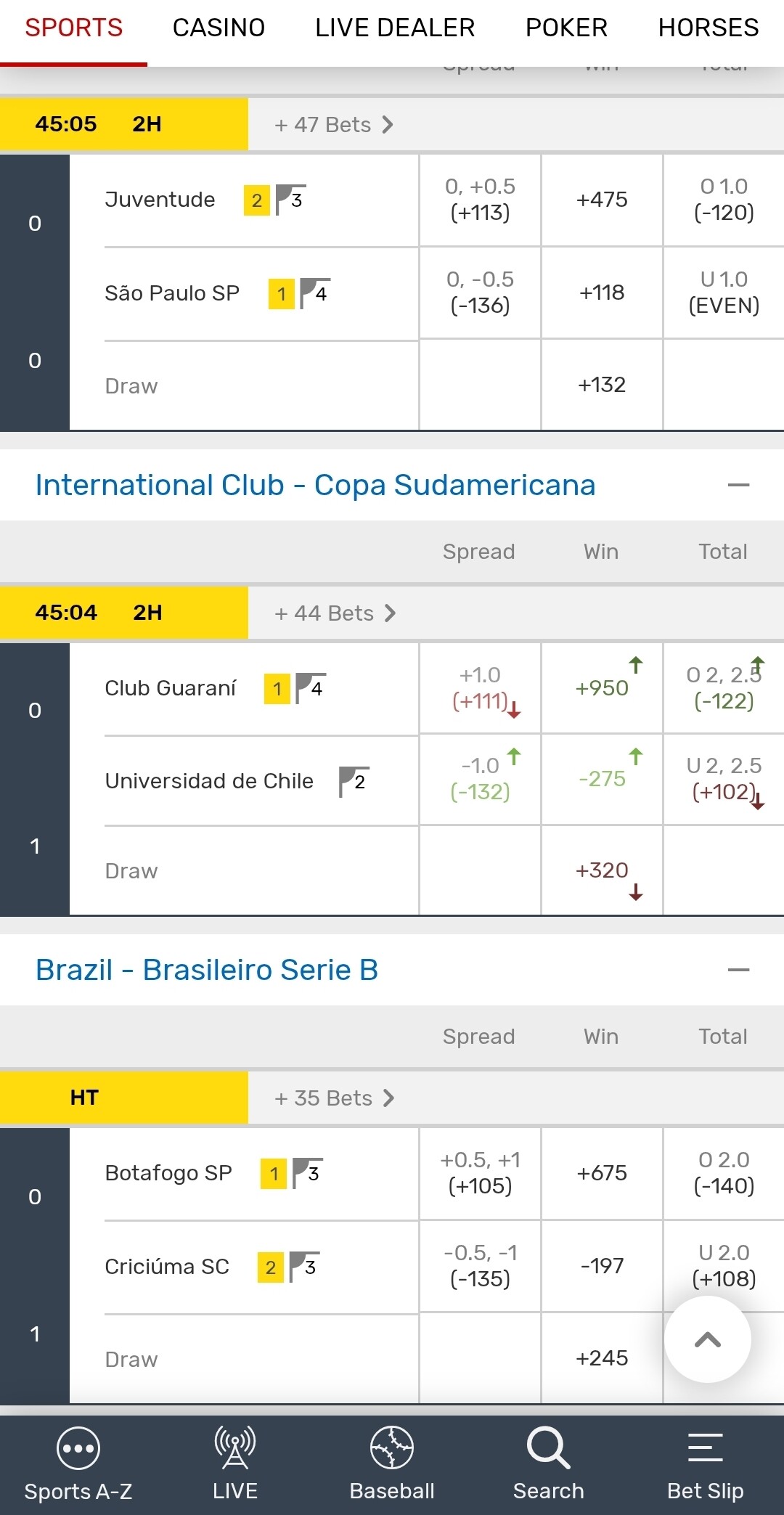Open Sports A-Z menu icon
This screenshot has height=1515, width=784.
tap(78, 1450)
